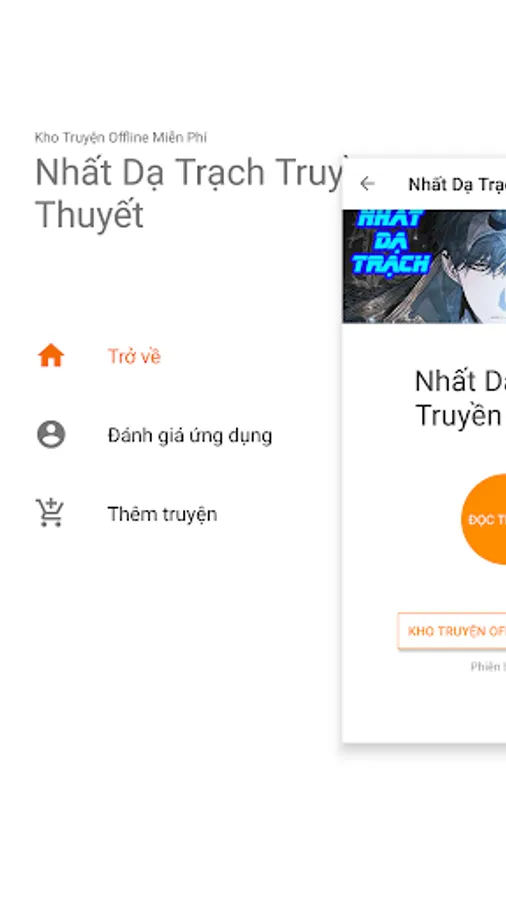Tap the add-to-cart icon
Screen dimensions: 506x900
point(50,513)
